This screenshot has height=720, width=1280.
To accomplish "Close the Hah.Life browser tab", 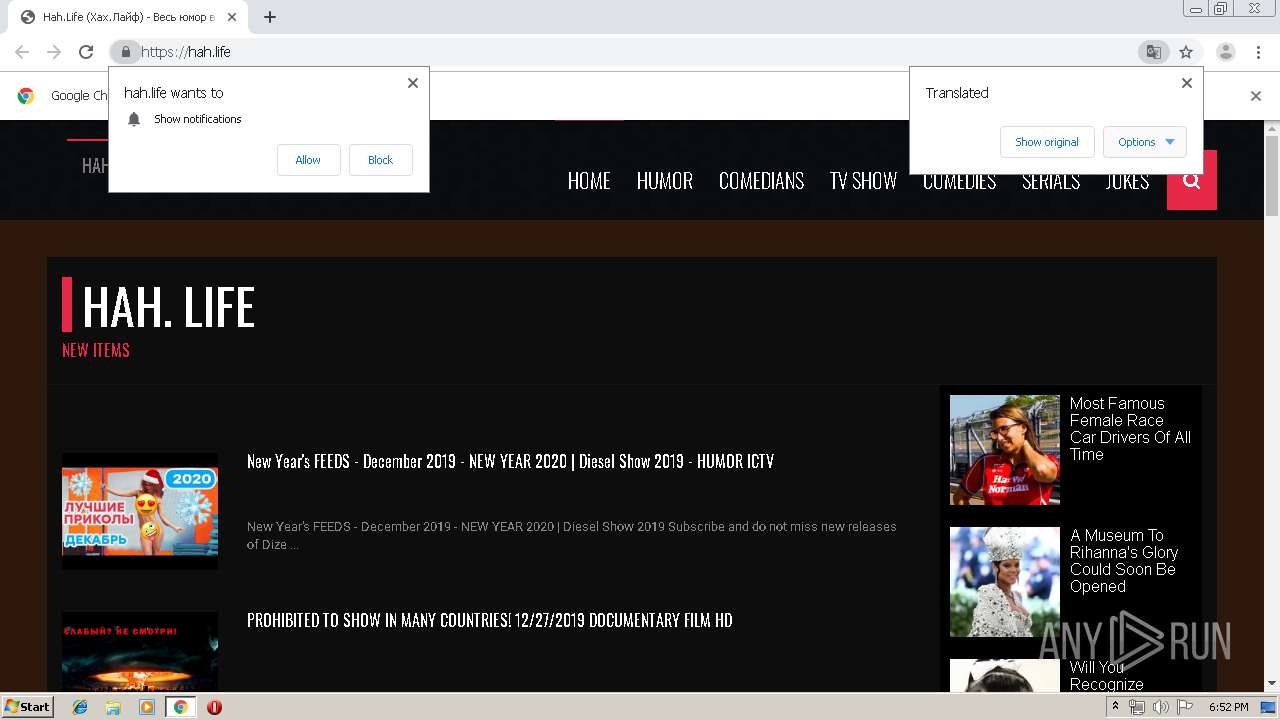I will 232,17.
